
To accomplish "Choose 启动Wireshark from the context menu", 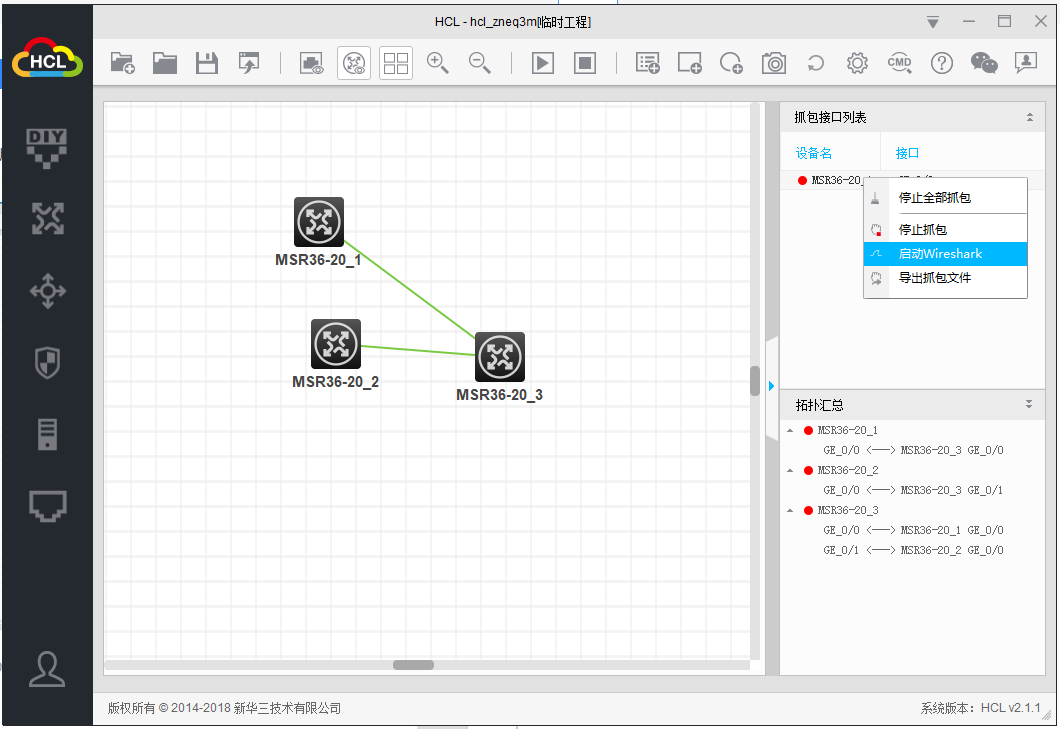I will (944, 254).
